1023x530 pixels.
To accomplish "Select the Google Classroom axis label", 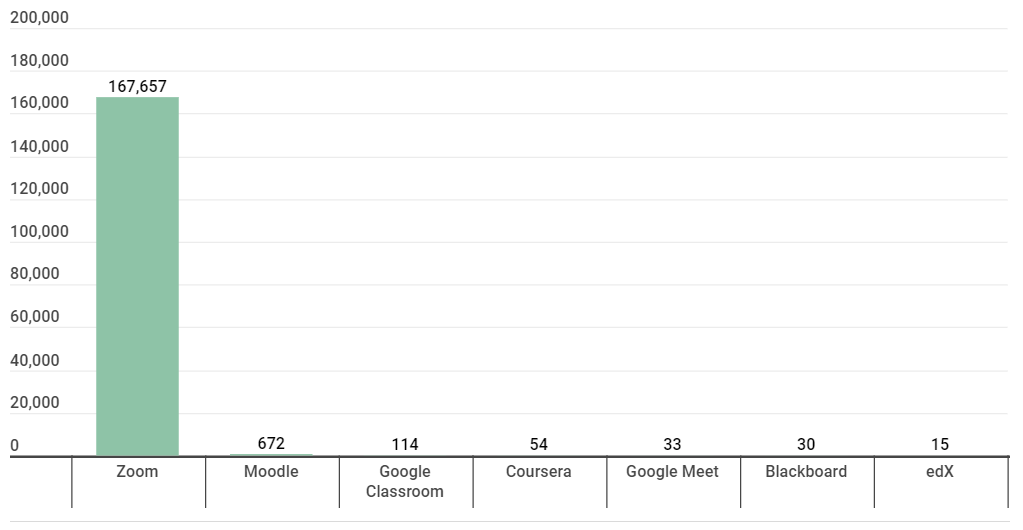I will coord(405,481).
